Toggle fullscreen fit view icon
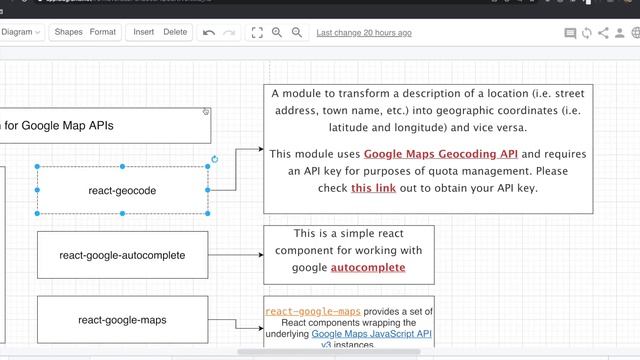 (257, 33)
